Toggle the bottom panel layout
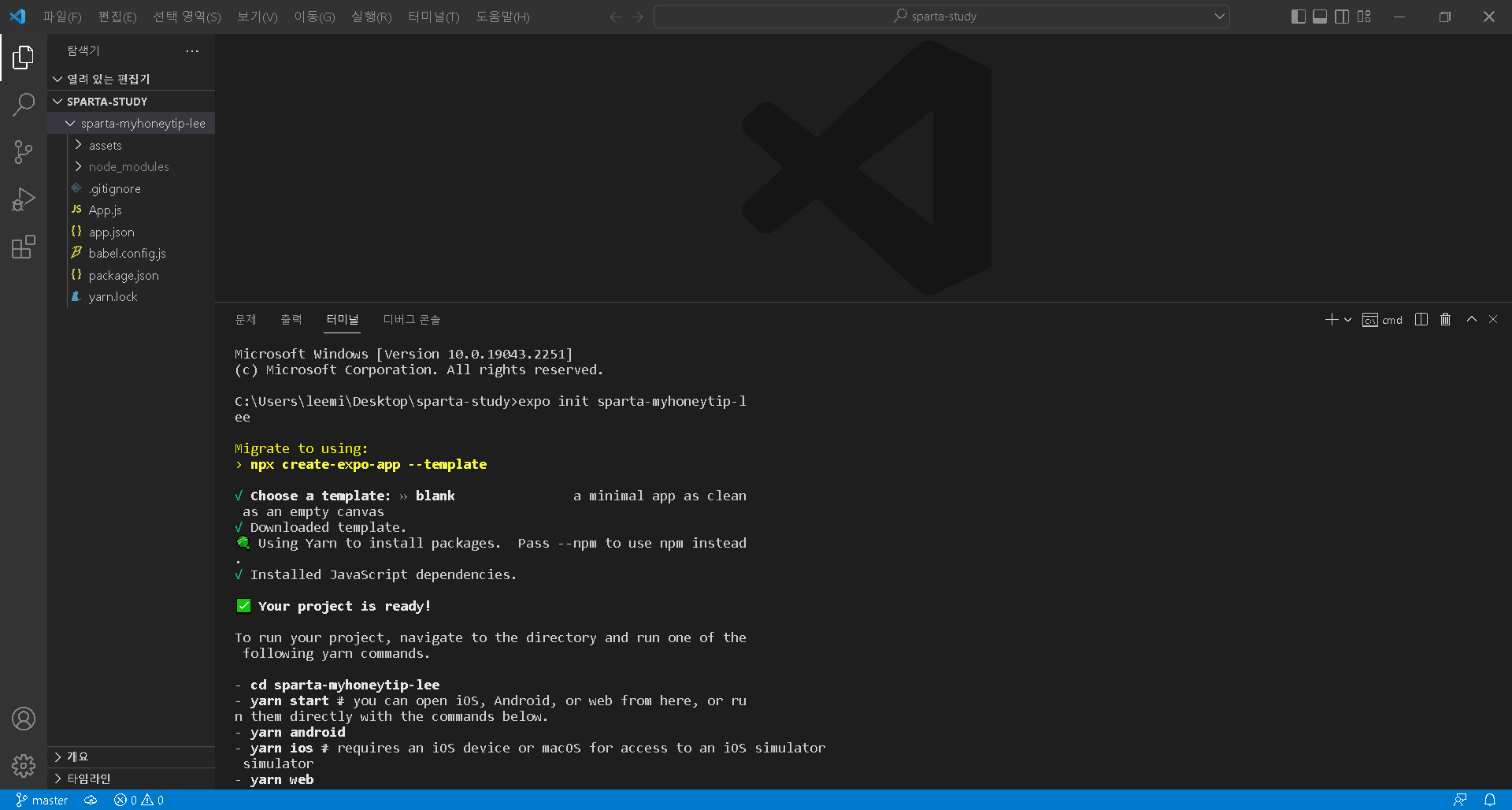Image resolution: width=1512 pixels, height=810 pixels. (1321, 17)
